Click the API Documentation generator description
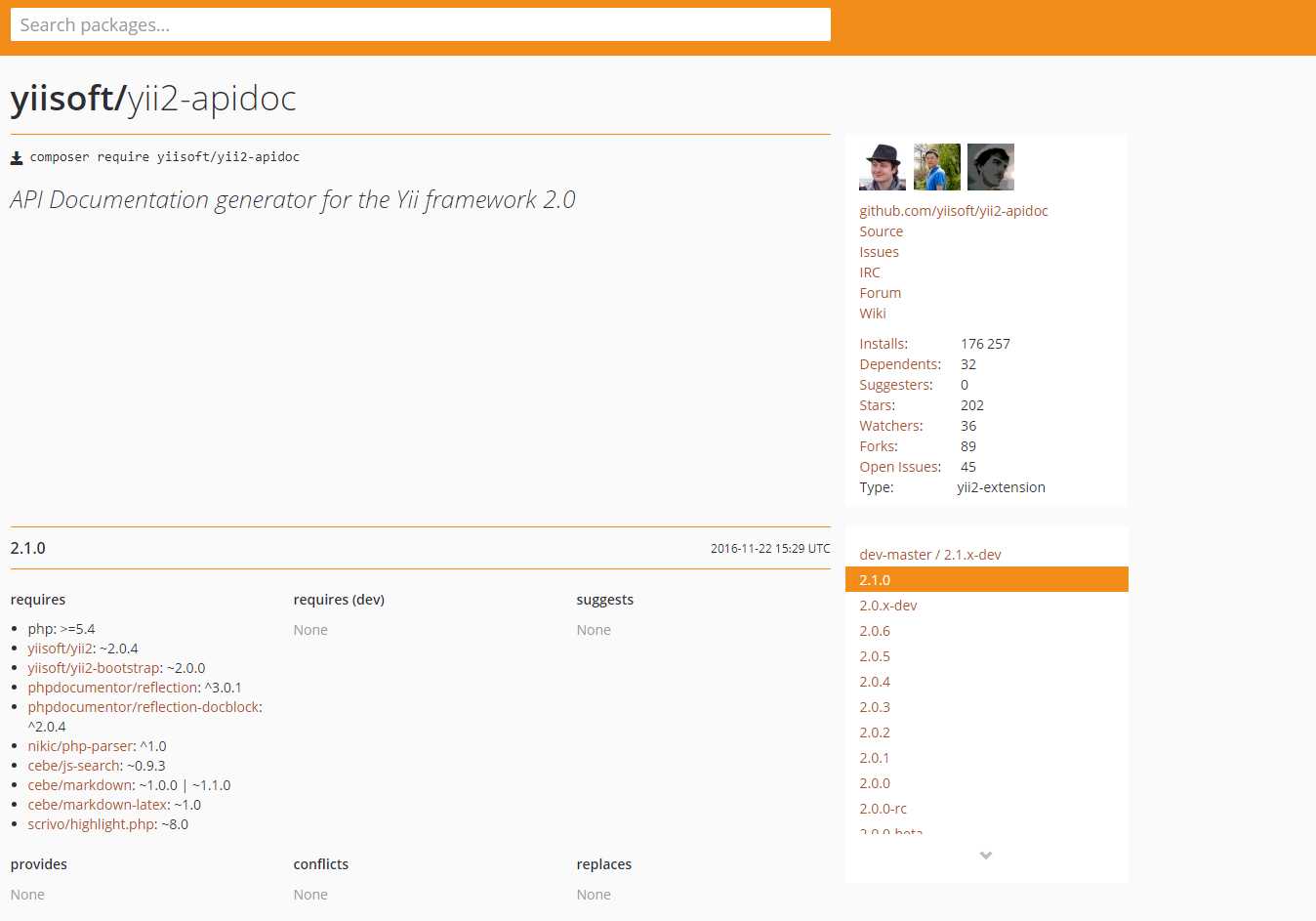This screenshot has width=1316, height=921. pos(293,200)
